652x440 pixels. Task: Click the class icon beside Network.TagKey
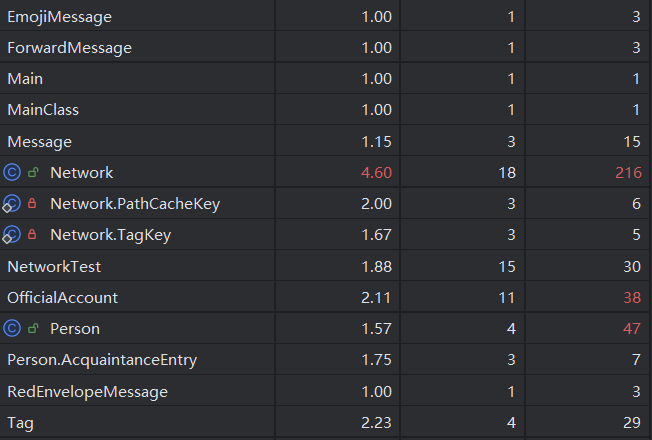11,235
